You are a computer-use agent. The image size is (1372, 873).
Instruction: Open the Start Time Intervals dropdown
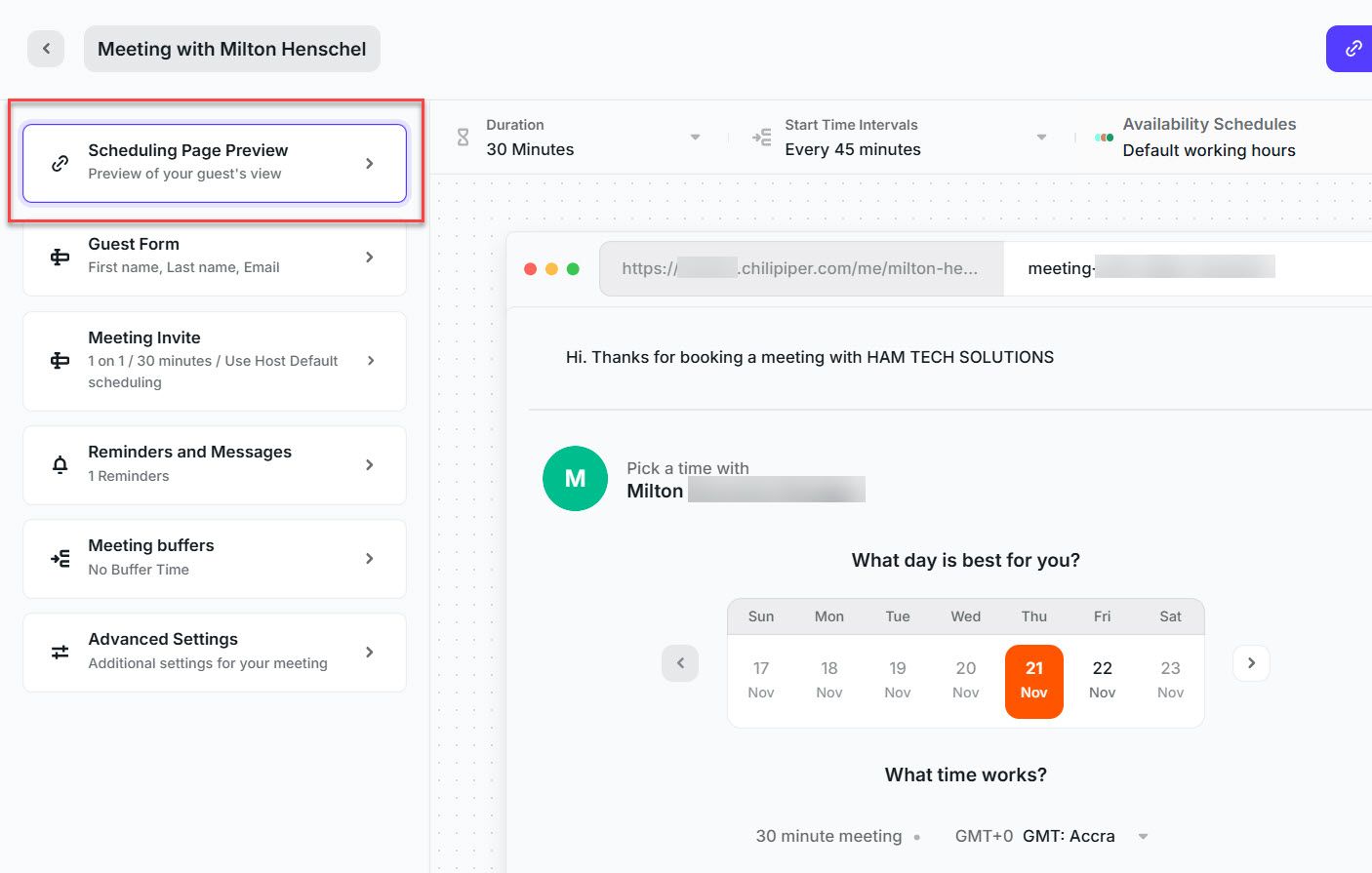[1041, 137]
